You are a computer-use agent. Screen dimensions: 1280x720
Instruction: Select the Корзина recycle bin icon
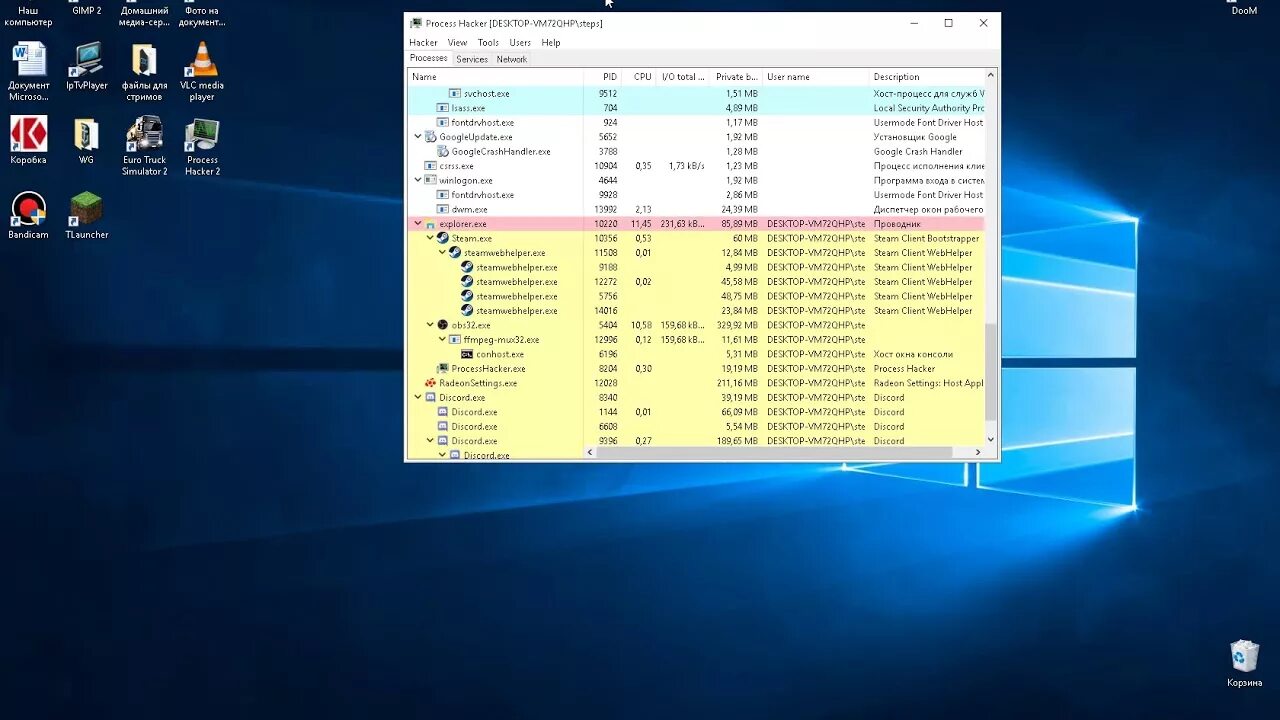(1245, 664)
